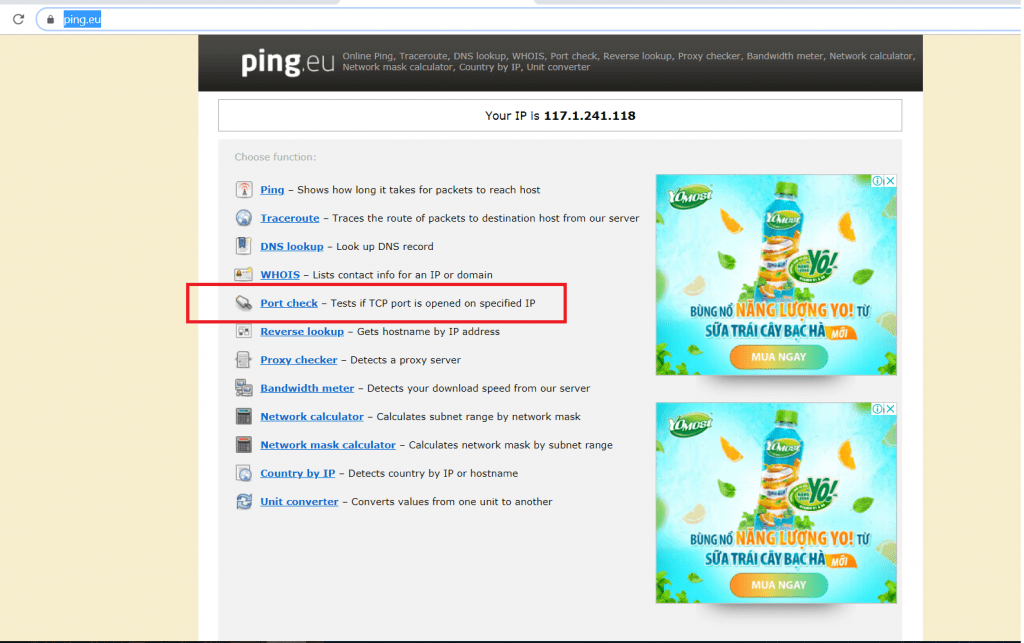Click the Port check plug icon
This screenshot has width=1024, height=643.
[243, 303]
